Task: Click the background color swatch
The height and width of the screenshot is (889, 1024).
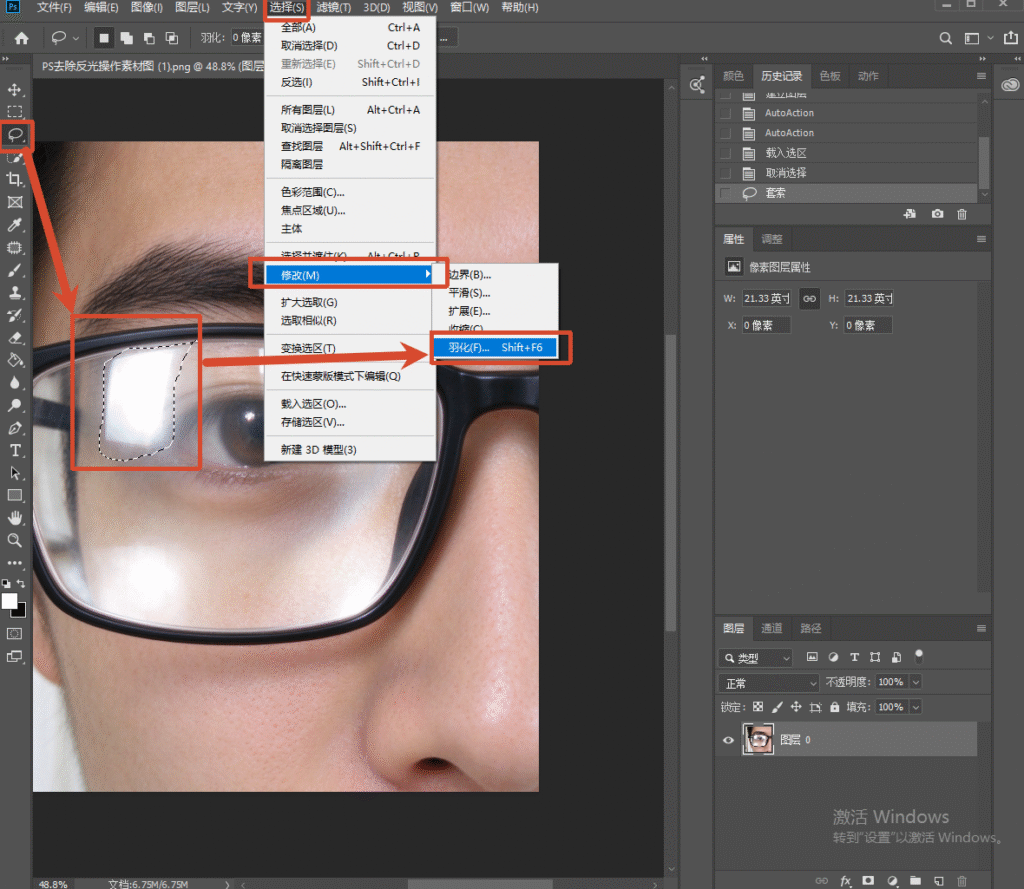Action: 20,611
